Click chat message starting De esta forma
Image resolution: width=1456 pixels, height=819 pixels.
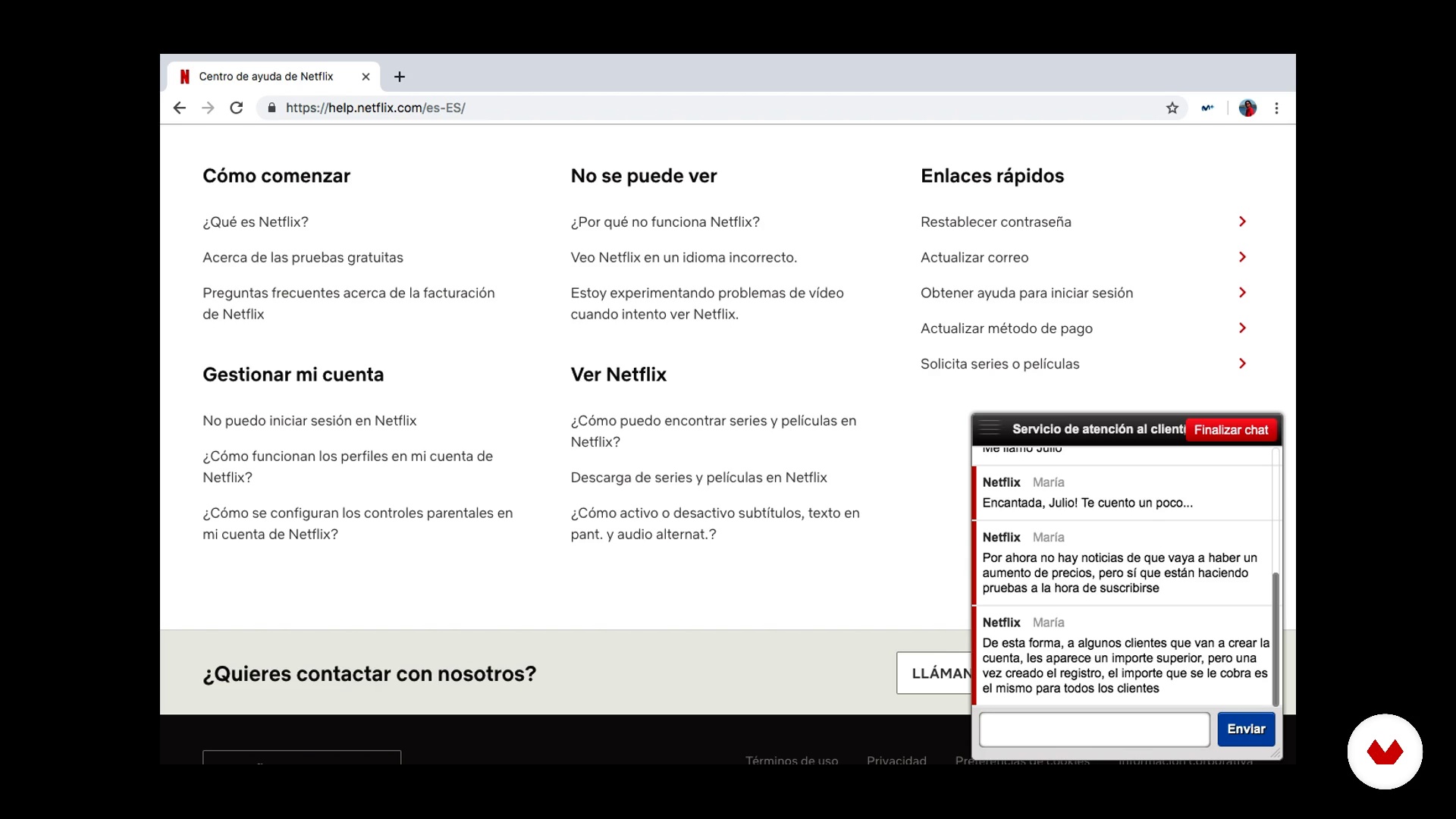click(1125, 666)
